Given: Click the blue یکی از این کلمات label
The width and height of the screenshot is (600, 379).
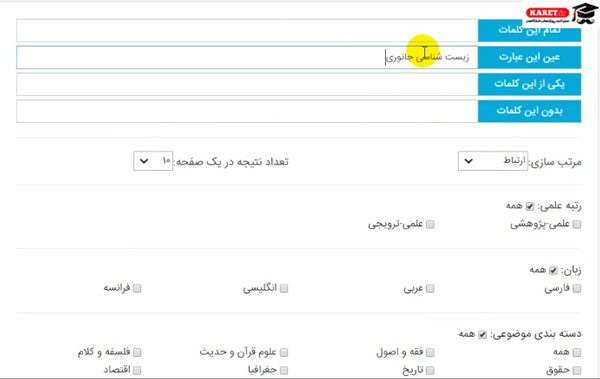Looking at the screenshot, I should tap(530, 84).
